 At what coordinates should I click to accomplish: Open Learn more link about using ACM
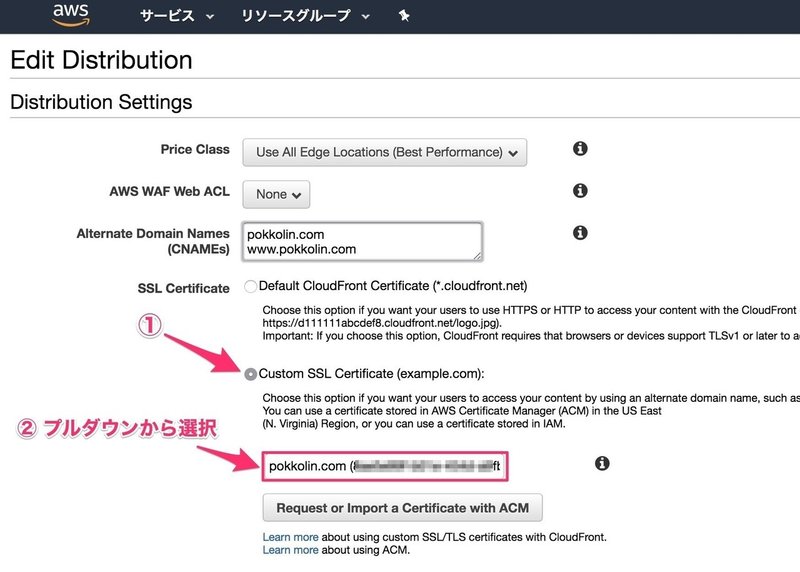click(x=290, y=550)
